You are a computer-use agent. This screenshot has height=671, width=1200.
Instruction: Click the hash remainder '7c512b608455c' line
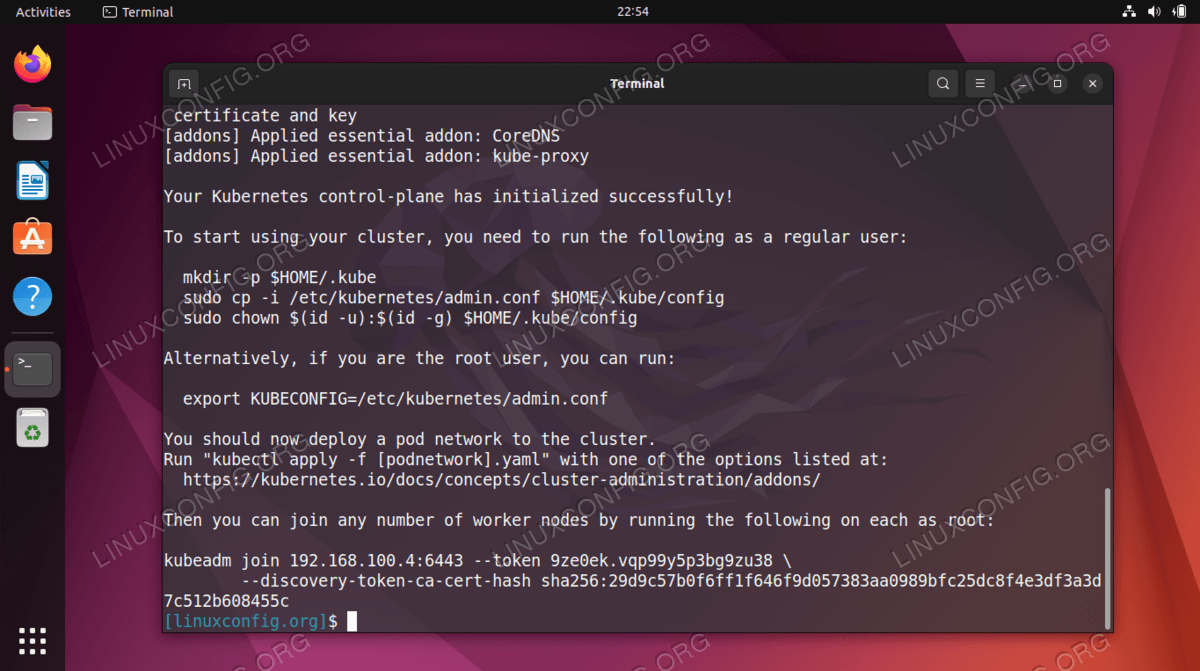tap(226, 601)
